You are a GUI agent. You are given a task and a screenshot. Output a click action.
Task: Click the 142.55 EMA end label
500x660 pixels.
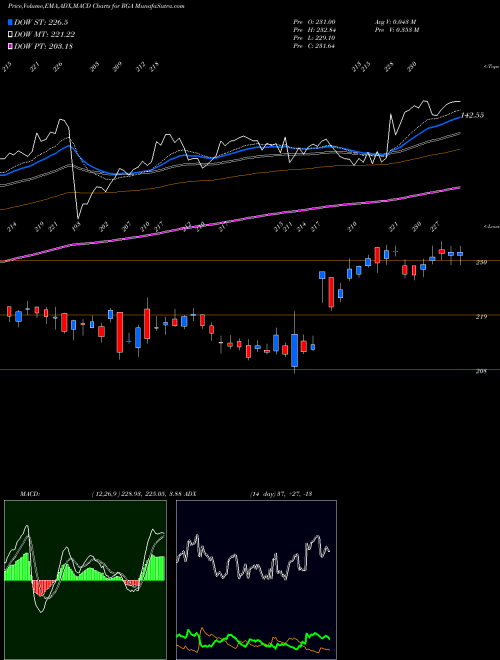pyautogui.click(x=473, y=115)
